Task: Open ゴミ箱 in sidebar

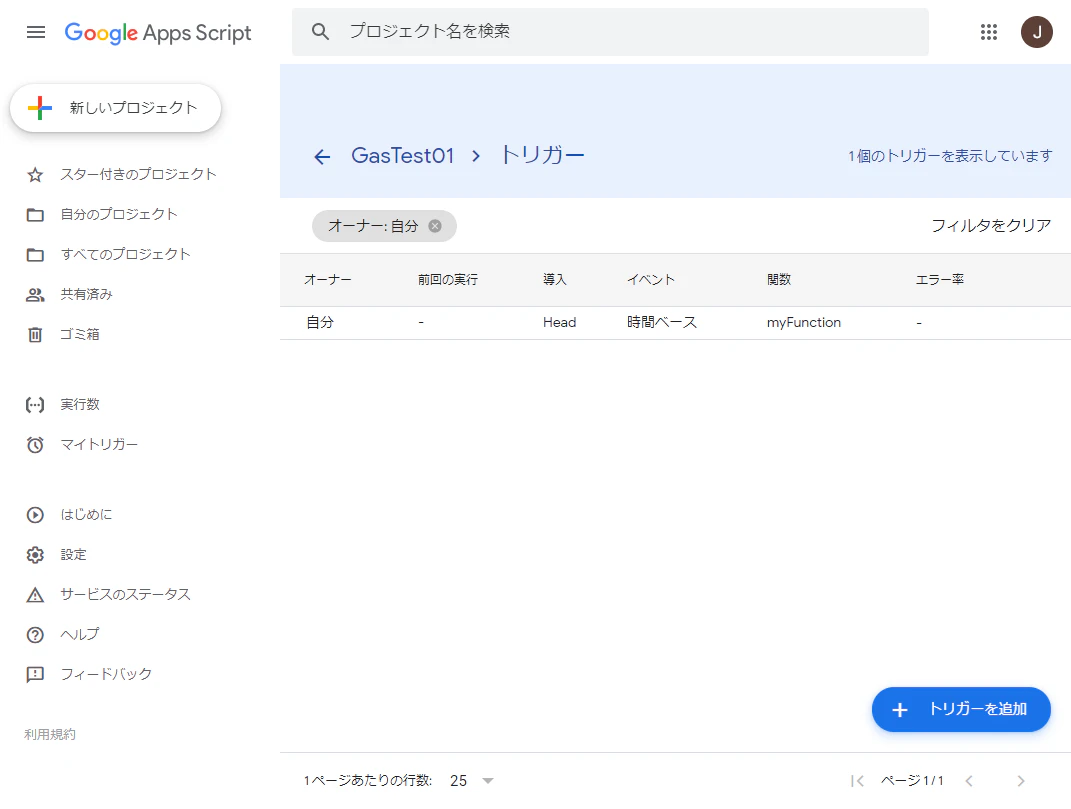Action: [x=80, y=334]
